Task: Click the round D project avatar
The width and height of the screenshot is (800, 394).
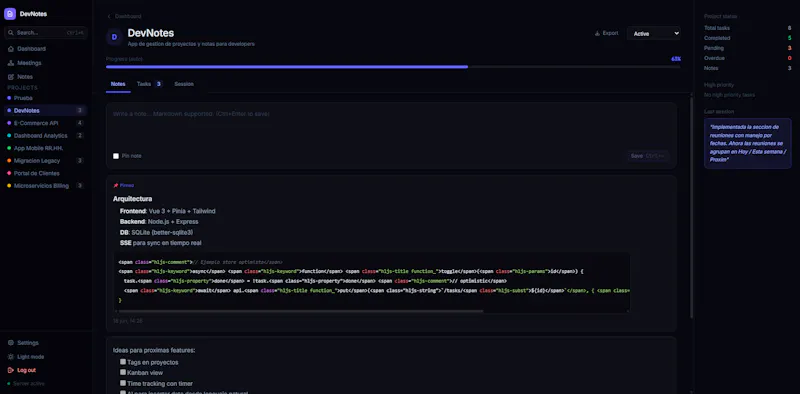Action: (114, 37)
